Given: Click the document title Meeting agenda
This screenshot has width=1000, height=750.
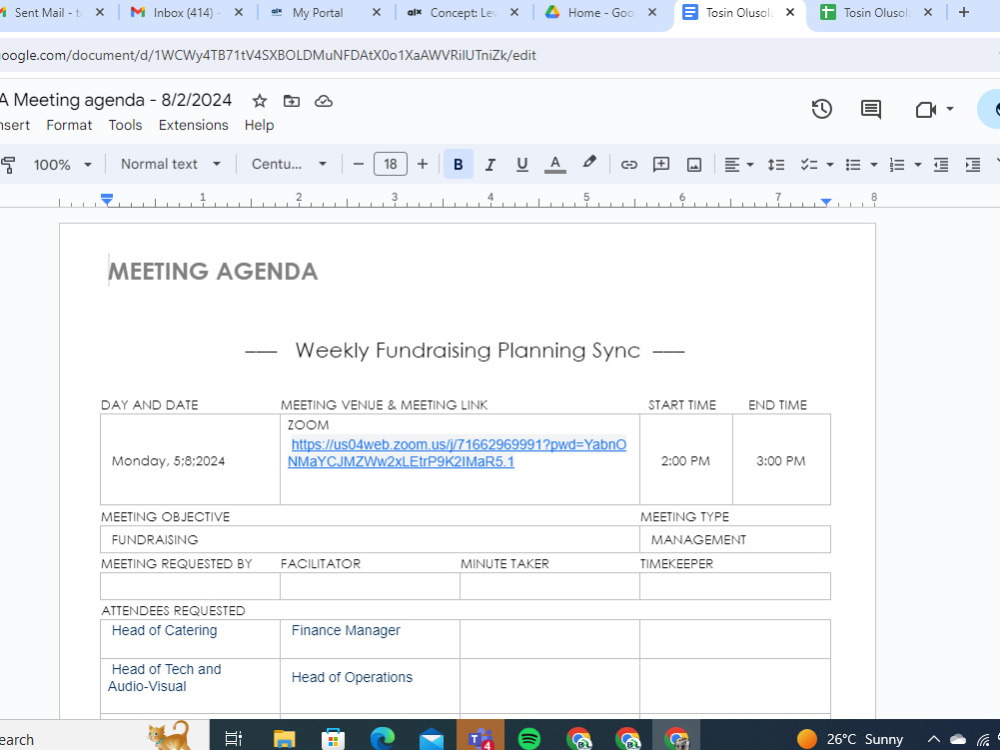Looking at the screenshot, I should pyautogui.click(x=115, y=100).
